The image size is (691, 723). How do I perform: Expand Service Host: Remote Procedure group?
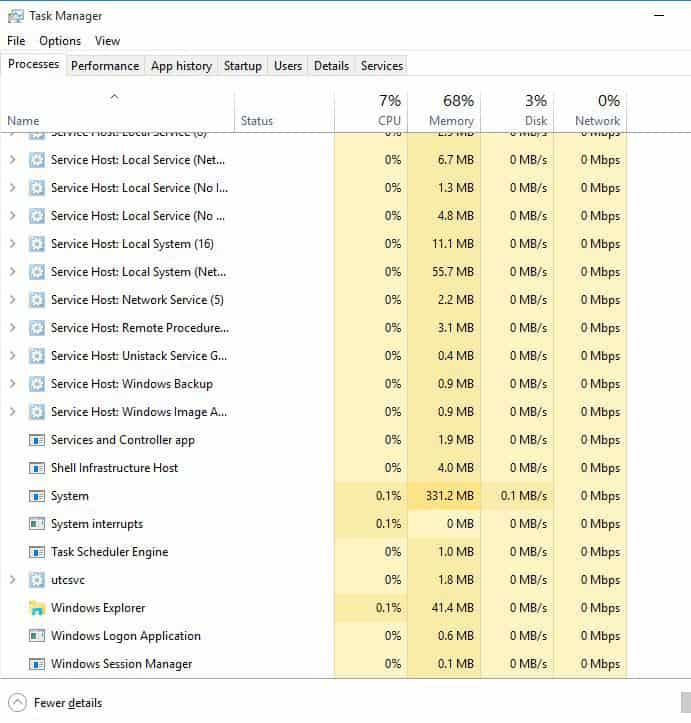pyautogui.click(x=12, y=328)
